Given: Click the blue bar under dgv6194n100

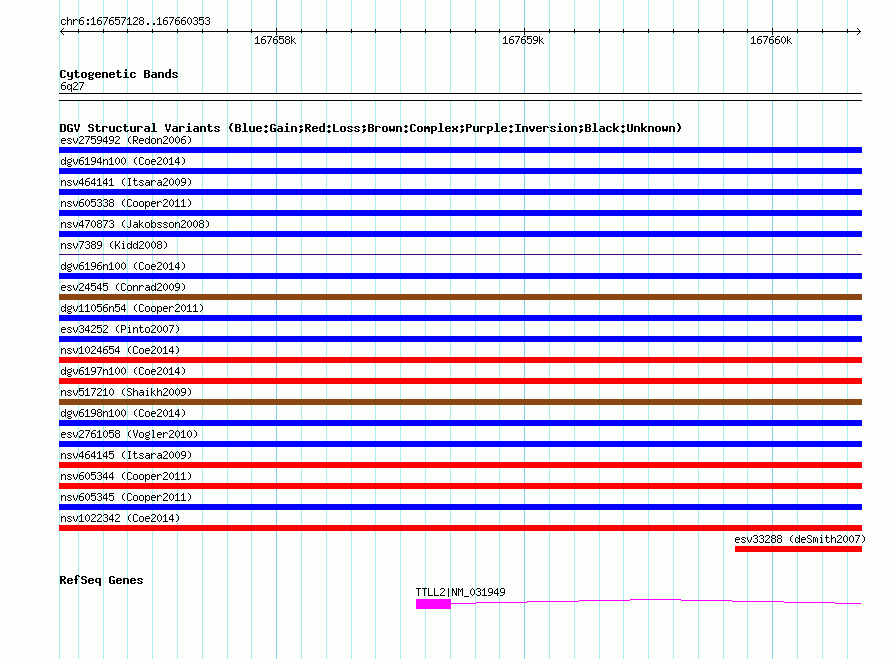Looking at the screenshot, I should tap(460, 171).
